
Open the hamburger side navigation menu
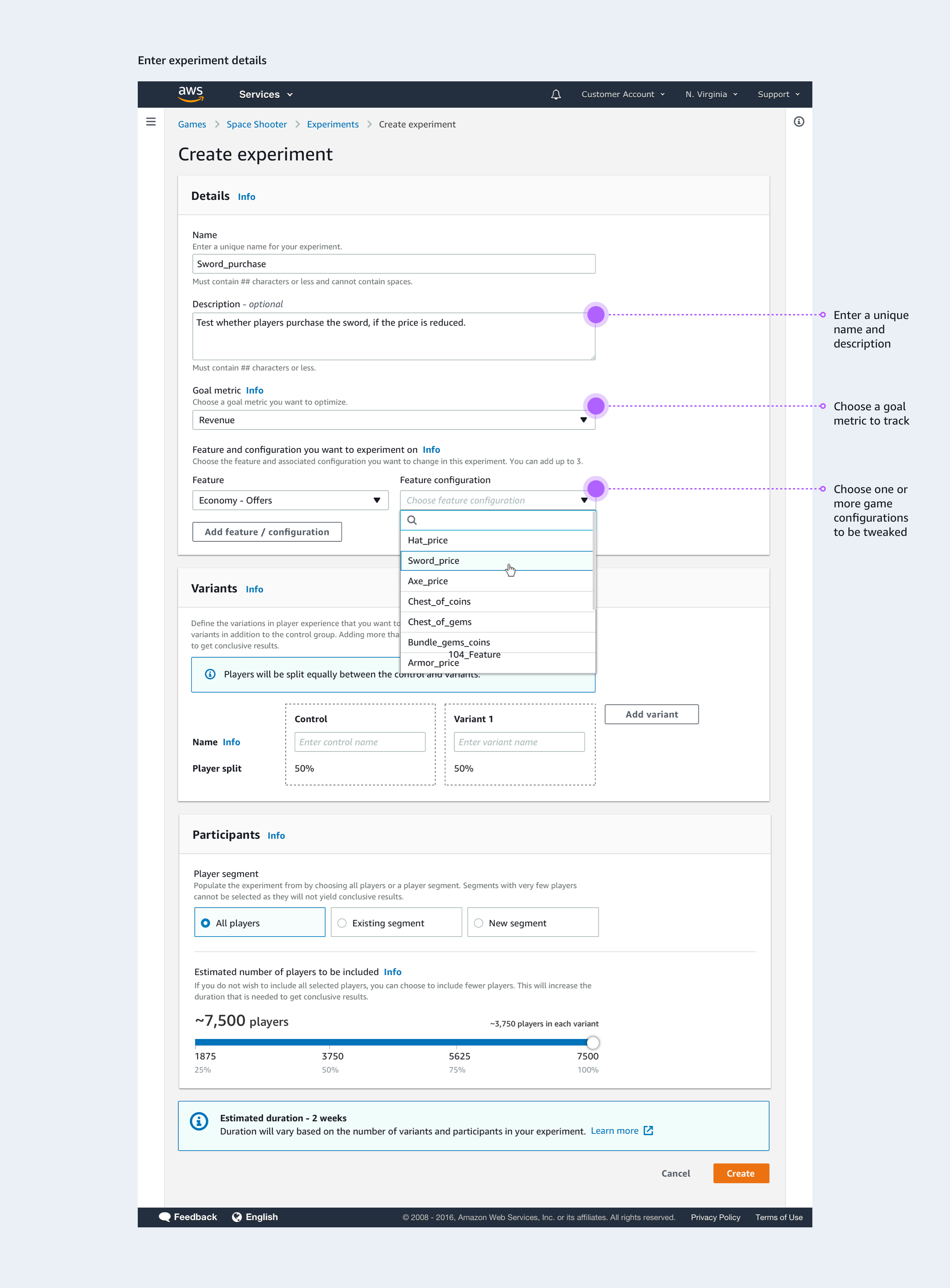[151, 122]
